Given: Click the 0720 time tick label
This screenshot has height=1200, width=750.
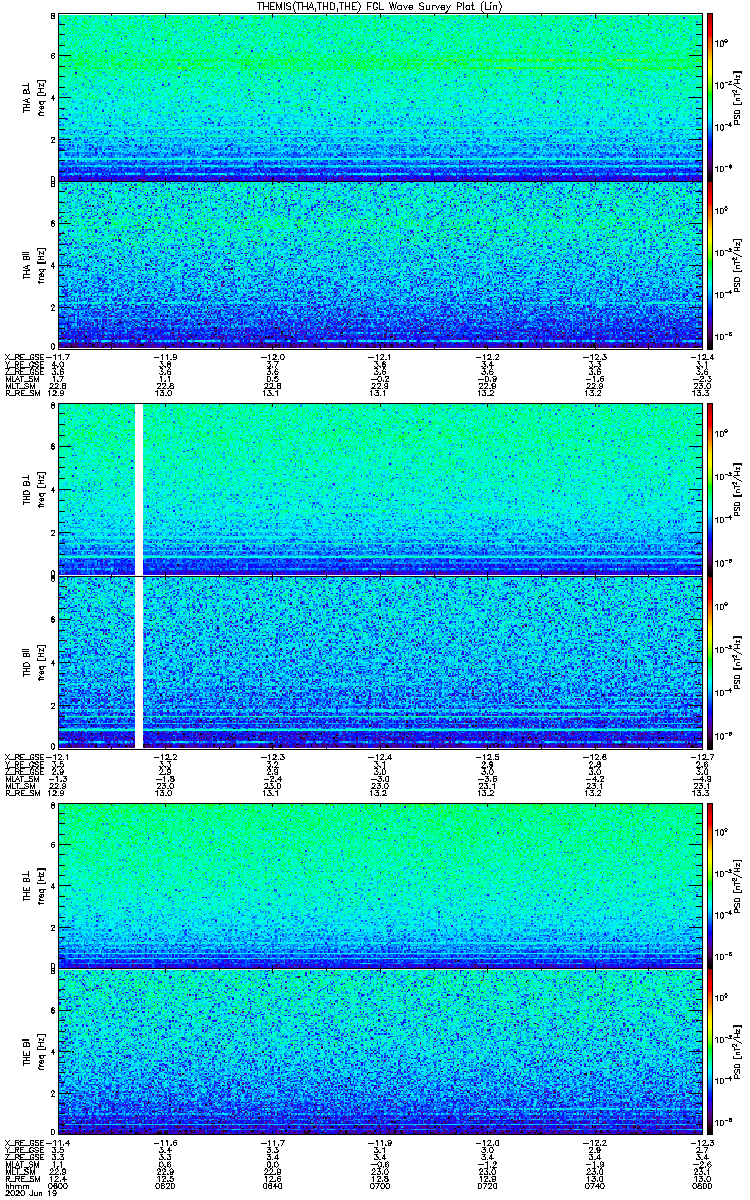Looking at the screenshot, I should 486,1184.
